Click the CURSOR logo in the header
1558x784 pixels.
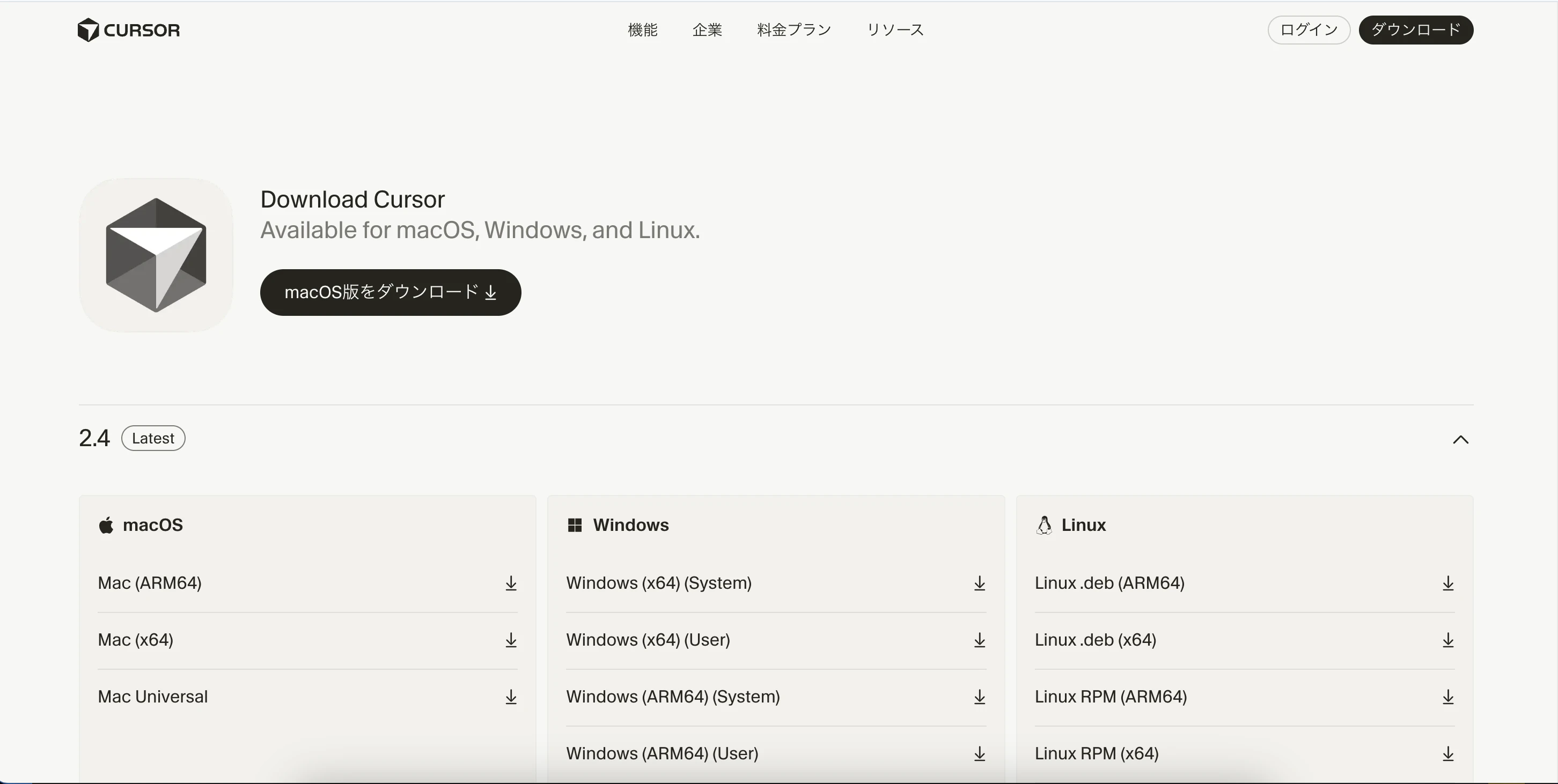point(128,29)
